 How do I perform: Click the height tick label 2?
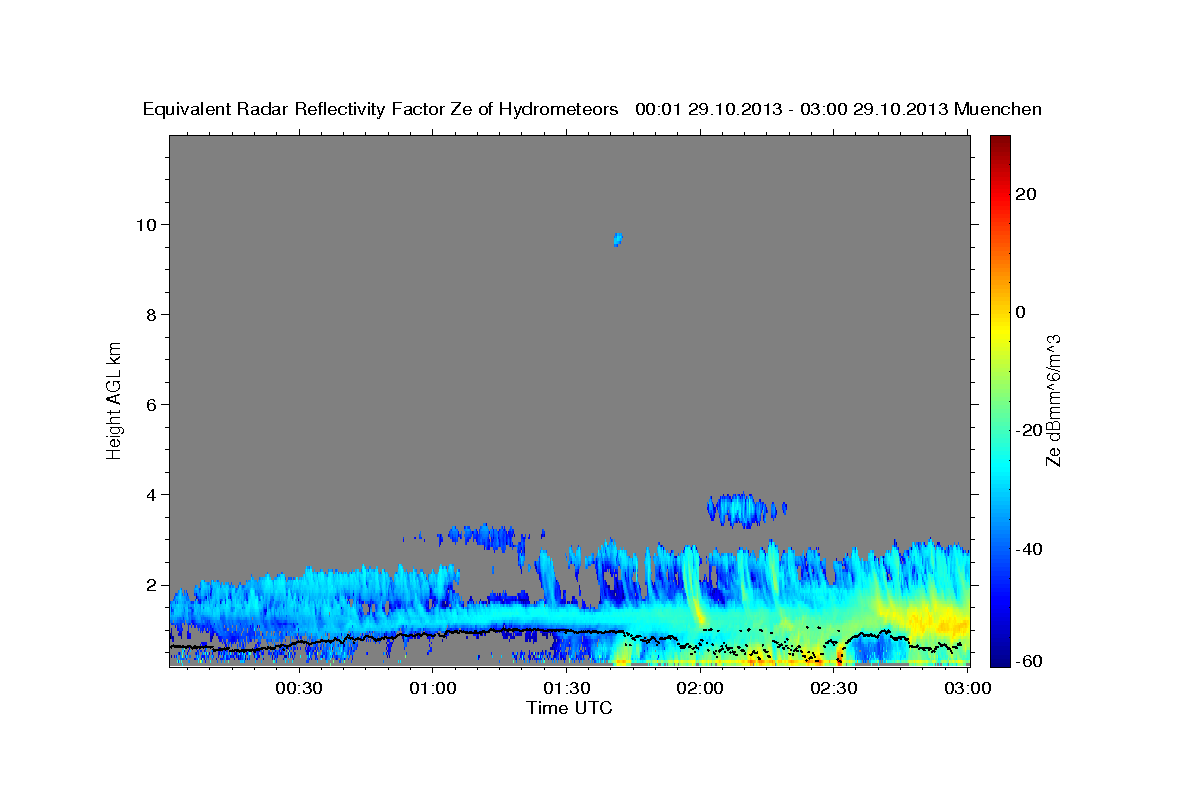pyautogui.click(x=153, y=585)
